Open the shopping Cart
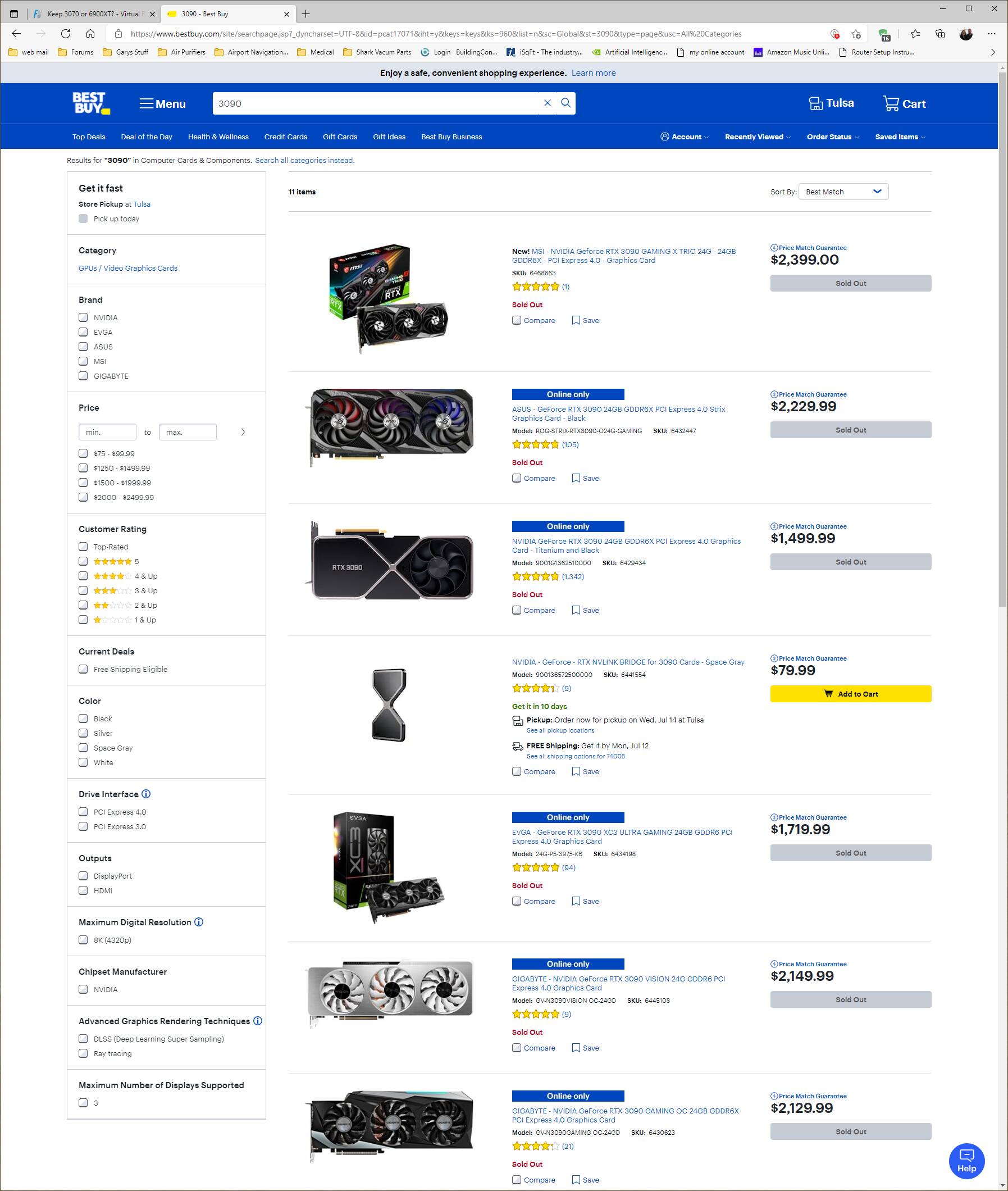 904,103
